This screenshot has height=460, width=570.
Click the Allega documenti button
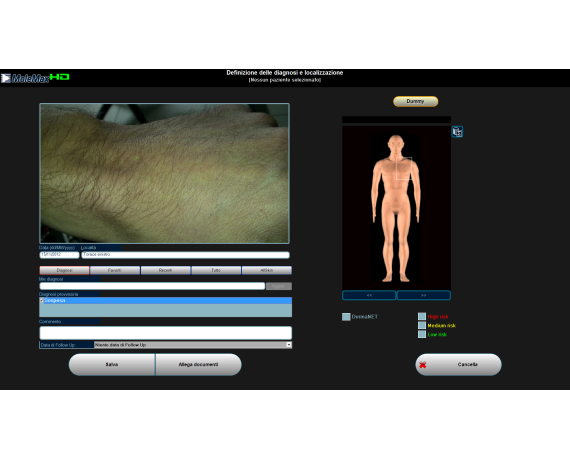tap(198, 364)
